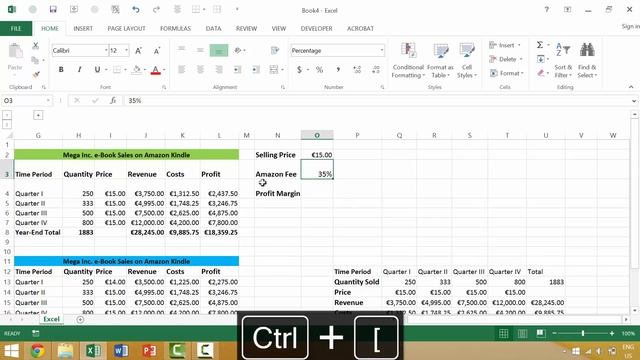
Task: Select the Excel sheet tab
Action: tap(51, 319)
